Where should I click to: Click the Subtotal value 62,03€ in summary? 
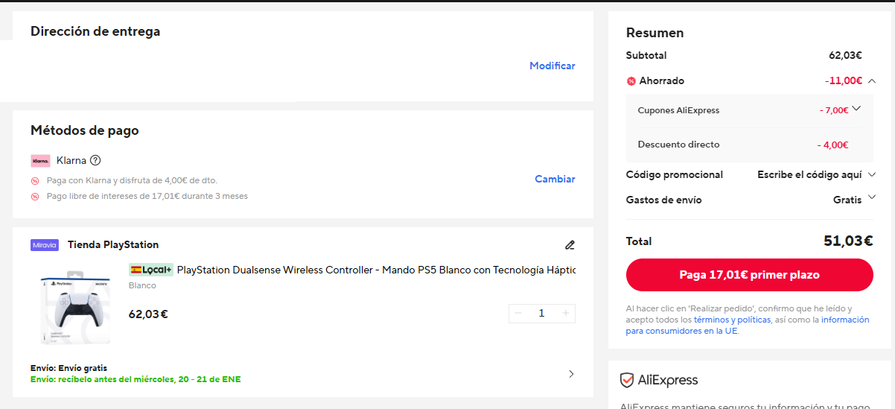[845, 55]
